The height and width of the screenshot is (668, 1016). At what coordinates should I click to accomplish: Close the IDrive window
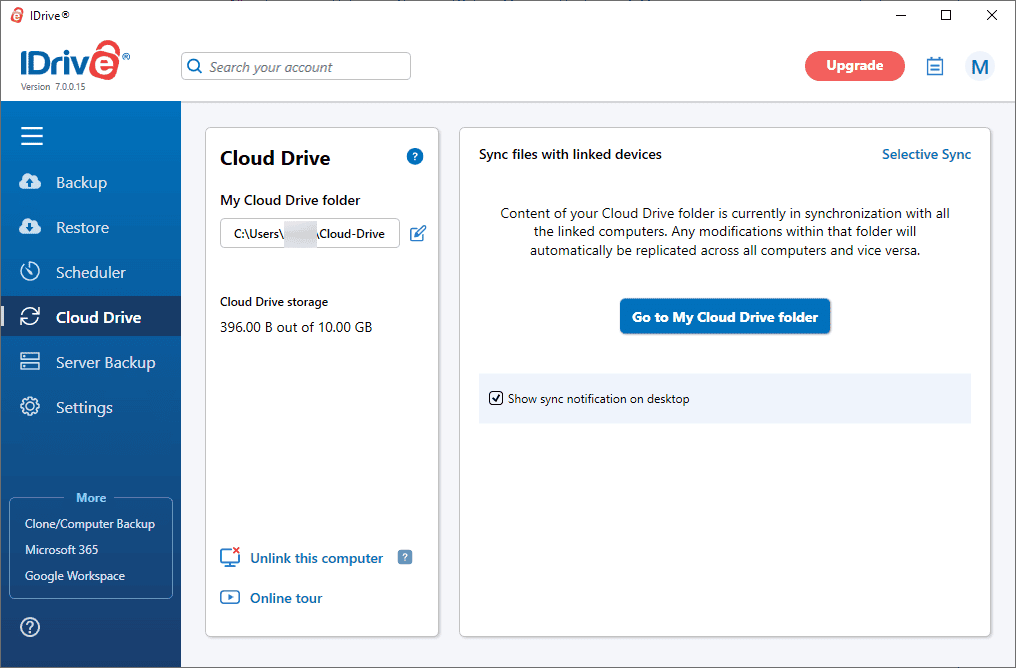point(991,15)
